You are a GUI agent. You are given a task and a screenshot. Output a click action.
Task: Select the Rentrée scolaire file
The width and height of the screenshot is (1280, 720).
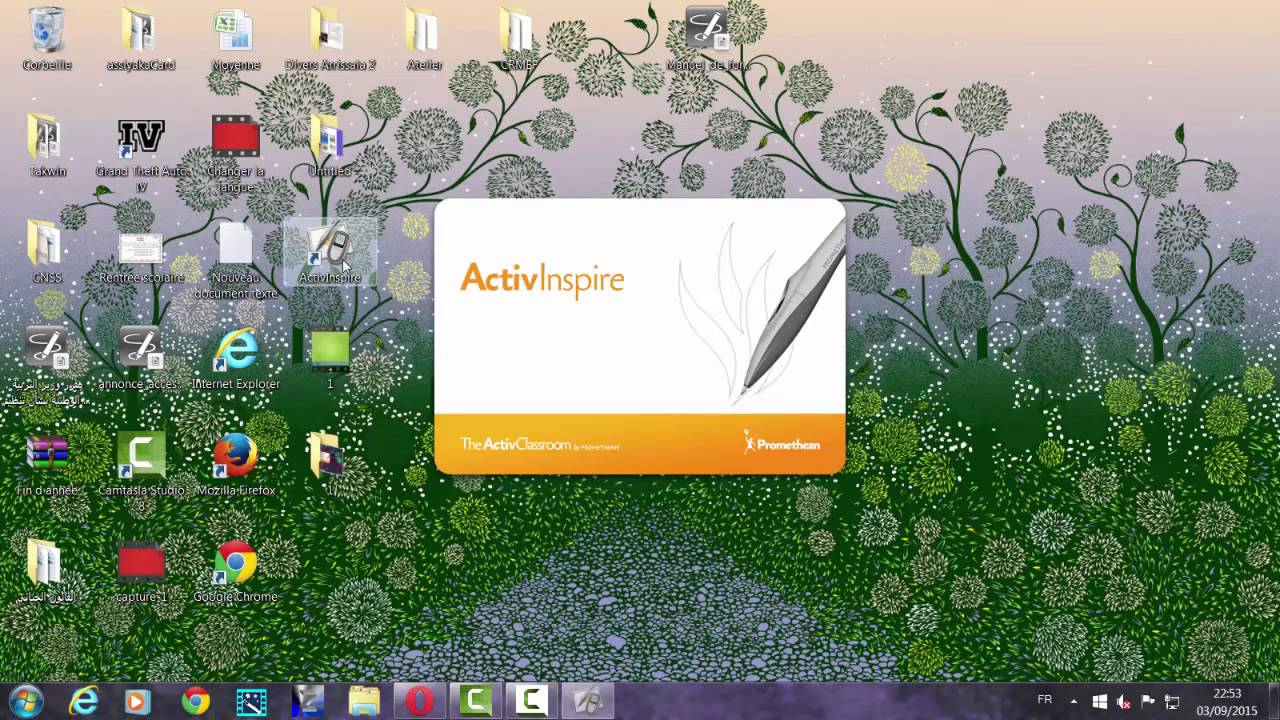141,257
